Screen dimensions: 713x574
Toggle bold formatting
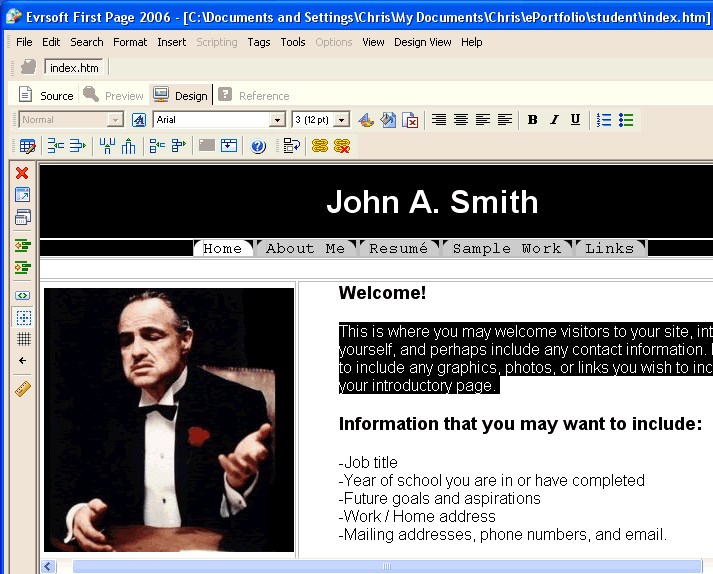[532, 120]
